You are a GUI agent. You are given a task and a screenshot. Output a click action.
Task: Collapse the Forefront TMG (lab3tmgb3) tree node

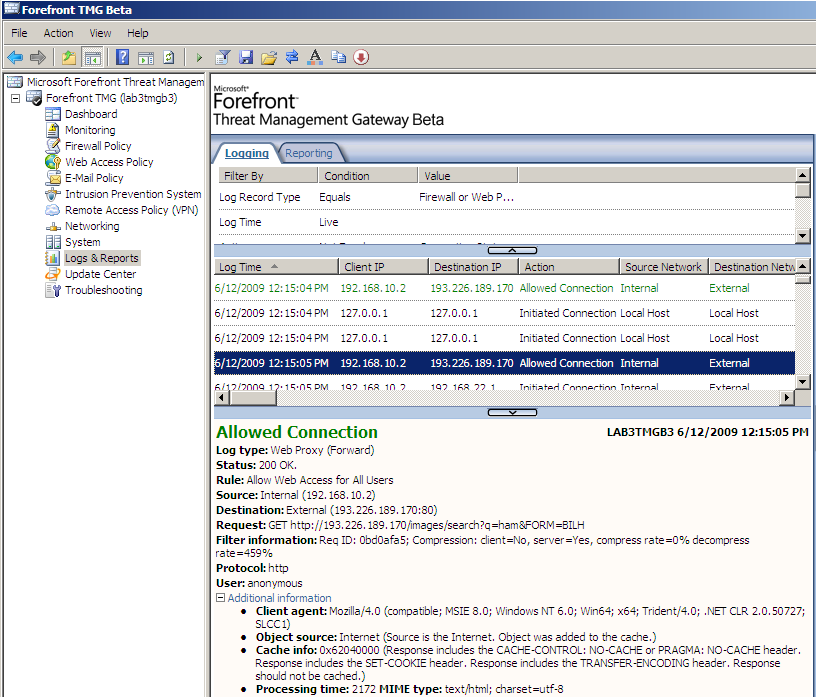pos(16,98)
